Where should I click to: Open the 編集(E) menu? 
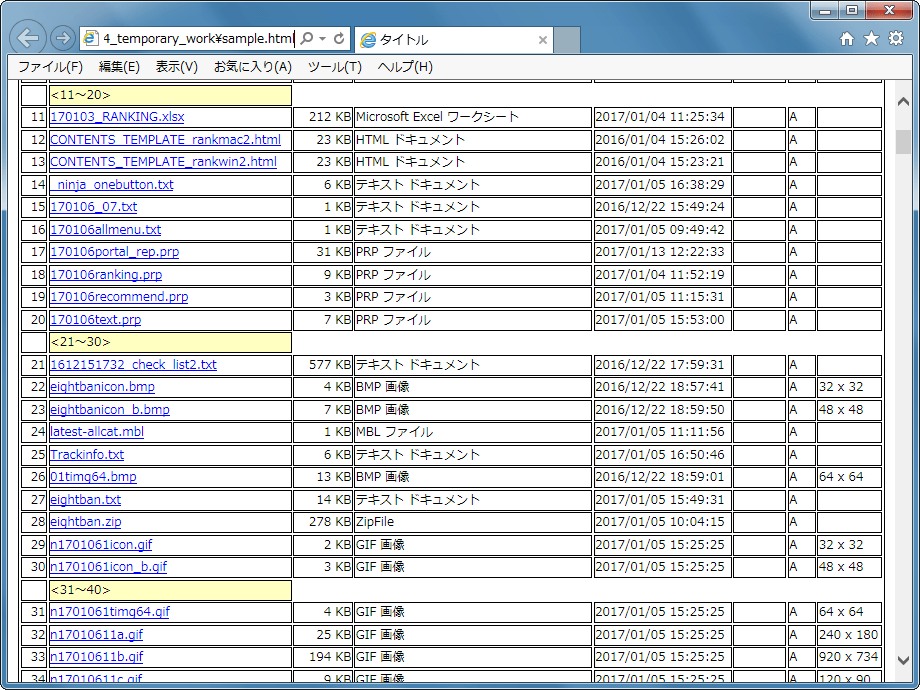click(x=119, y=67)
